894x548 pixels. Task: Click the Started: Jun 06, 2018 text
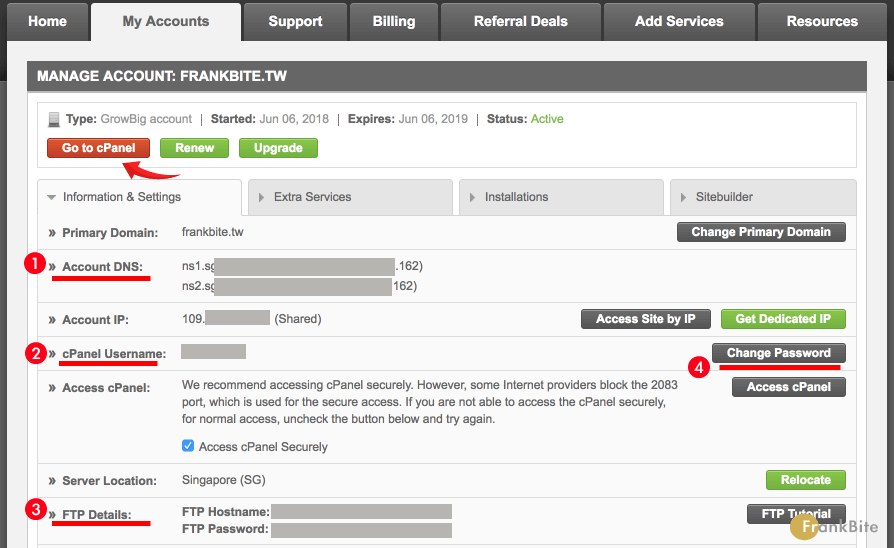click(270, 119)
